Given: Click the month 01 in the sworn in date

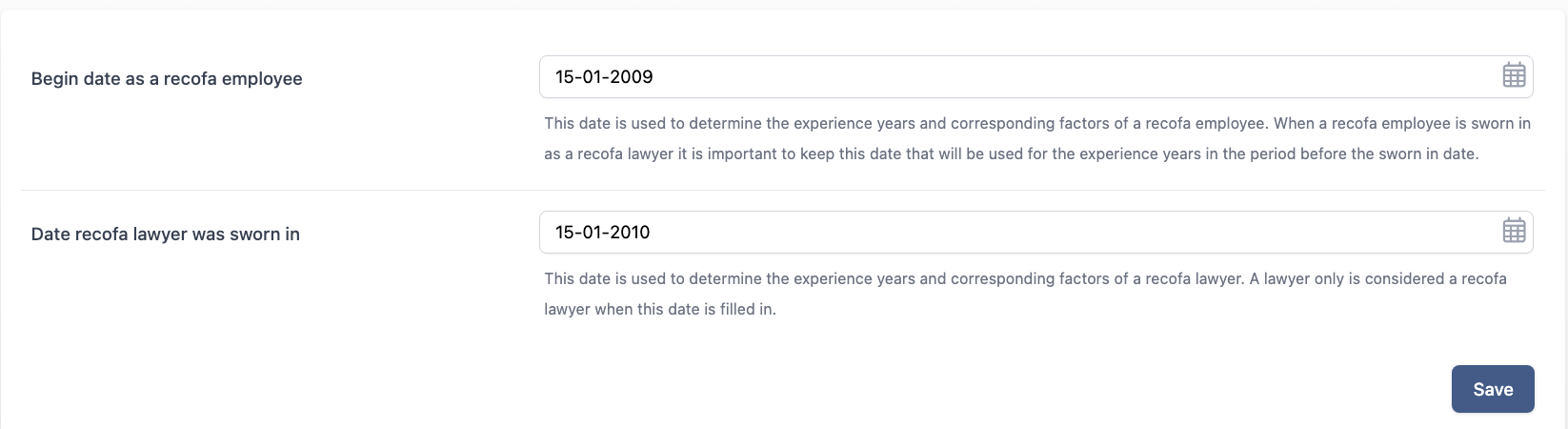Looking at the screenshot, I should pos(591,233).
